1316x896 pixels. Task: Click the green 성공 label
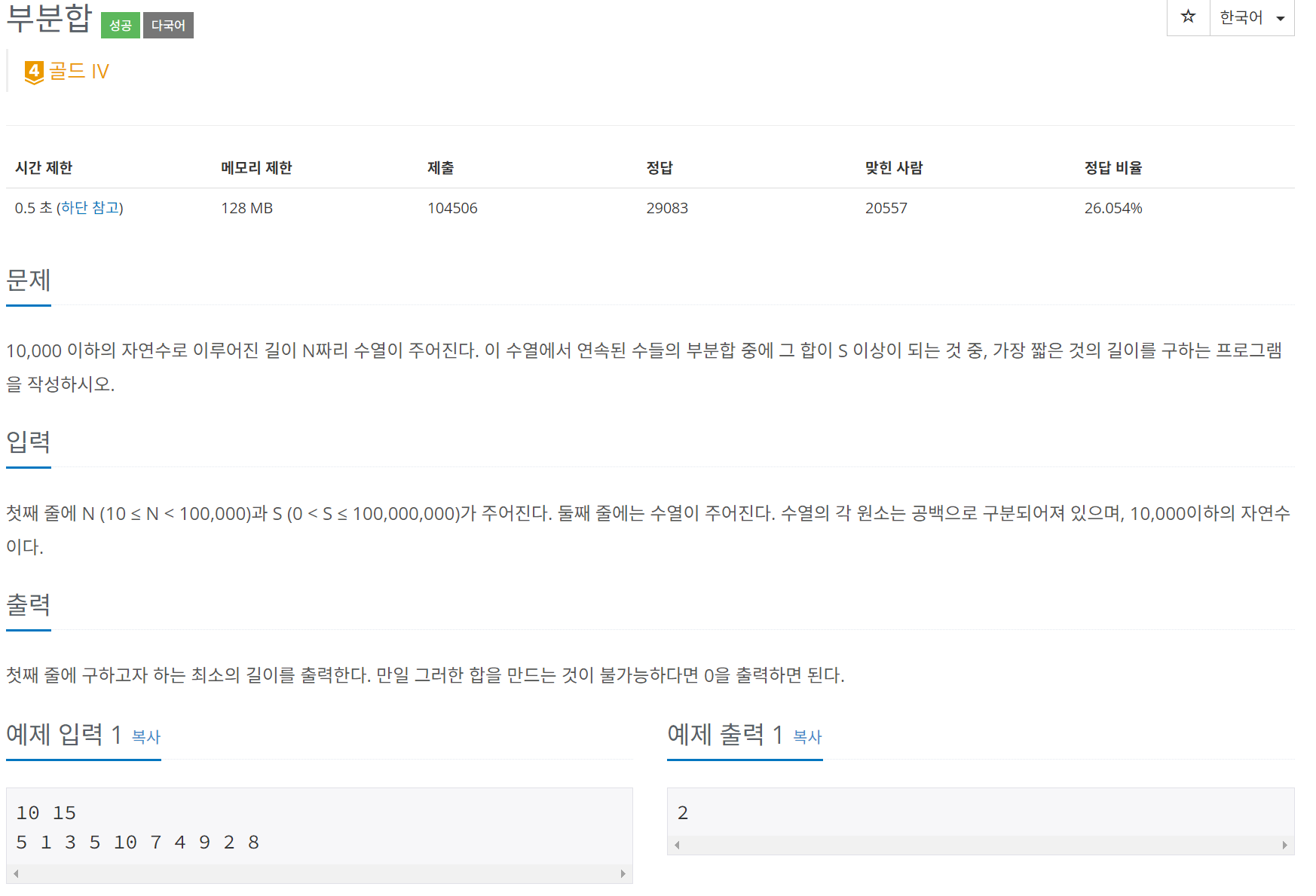point(121,26)
